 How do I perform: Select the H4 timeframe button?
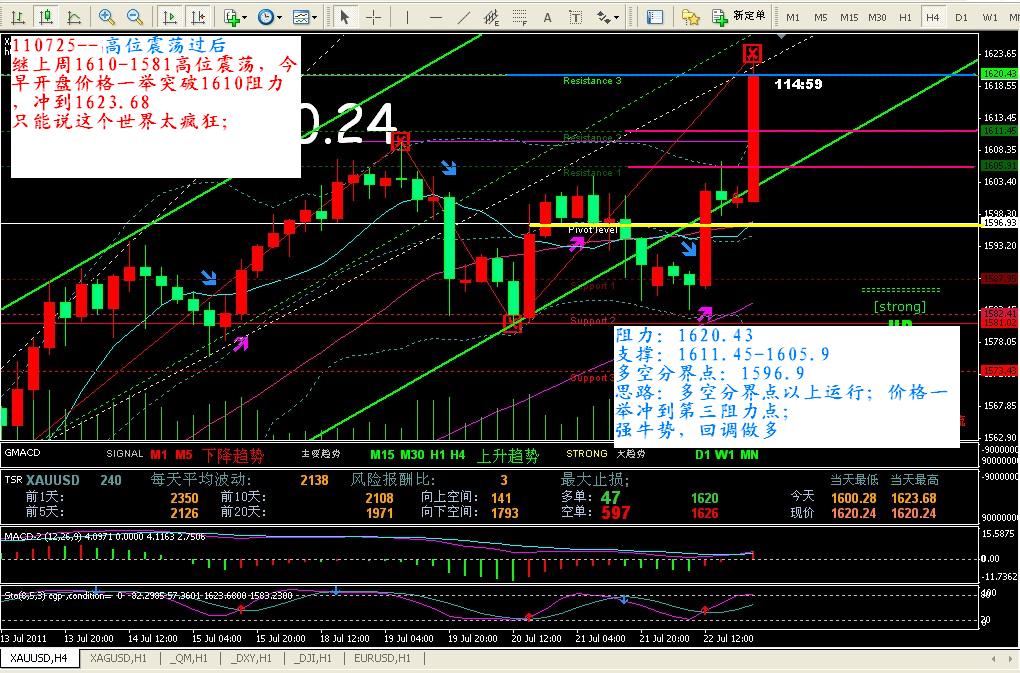tap(933, 17)
